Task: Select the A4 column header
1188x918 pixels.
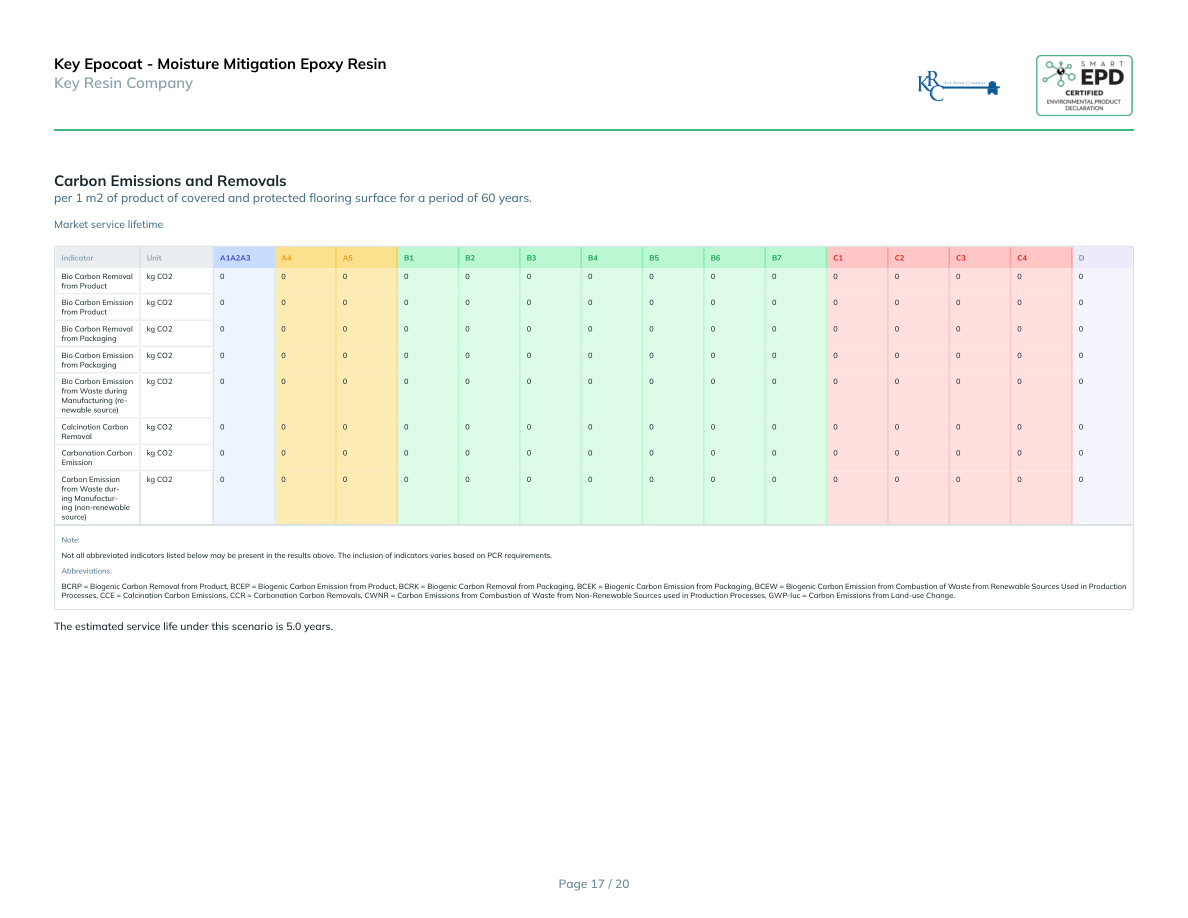Action: [286, 258]
